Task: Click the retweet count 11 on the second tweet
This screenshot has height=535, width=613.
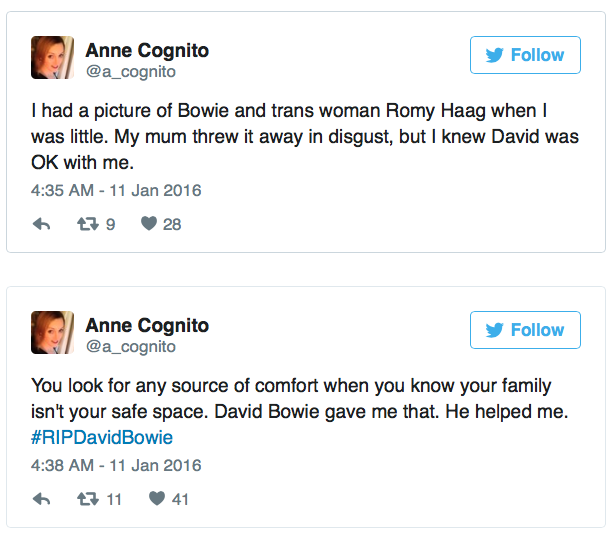Action: pyautogui.click(x=114, y=499)
